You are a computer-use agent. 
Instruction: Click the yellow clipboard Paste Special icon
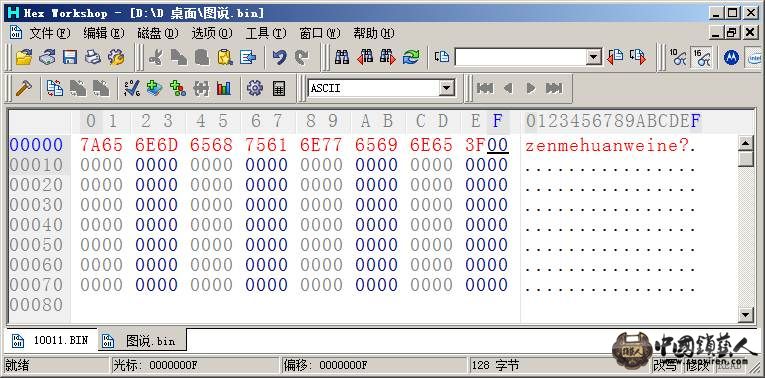(x=225, y=58)
